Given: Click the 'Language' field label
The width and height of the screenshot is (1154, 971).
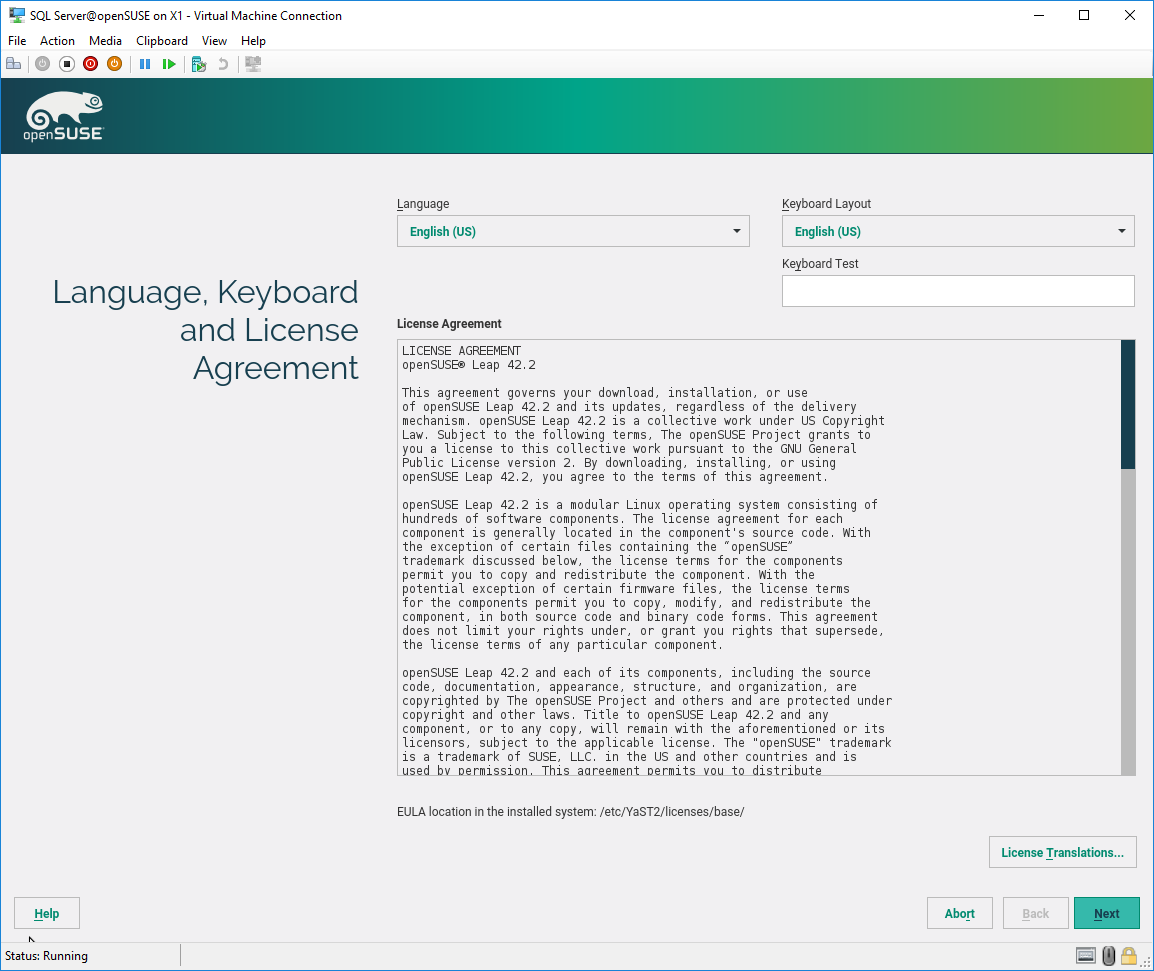Looking at the screenshot, I should click(422, 204).
